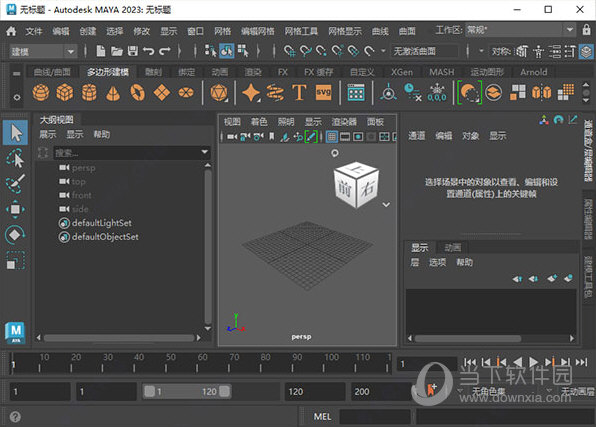Viewport: 596px width, 427px height.
Task: Open help question mark icon
Action: pyautogui.click(x=15, y=417)
